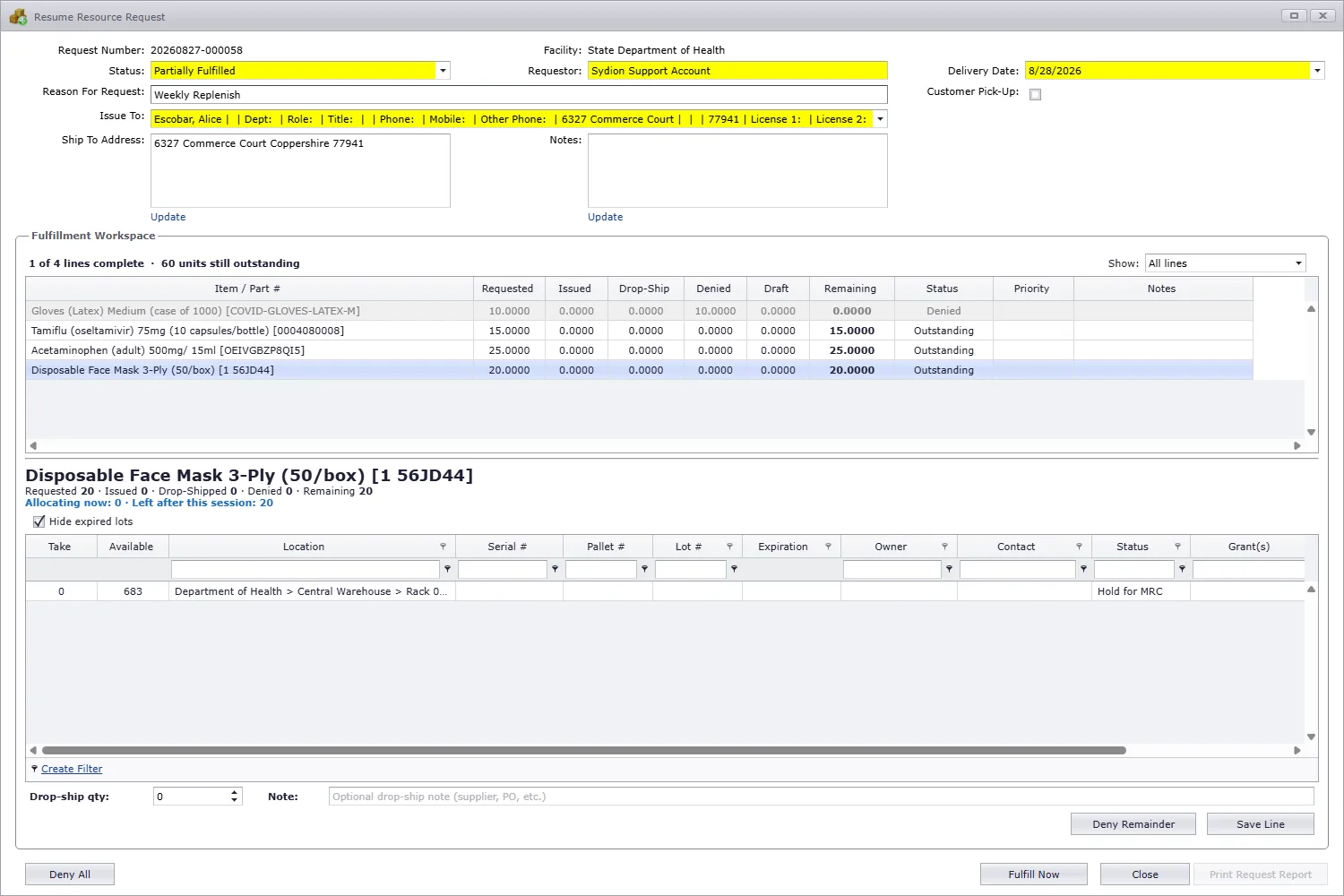
Task: Click the Close button
Action: tap(1145, 874)
